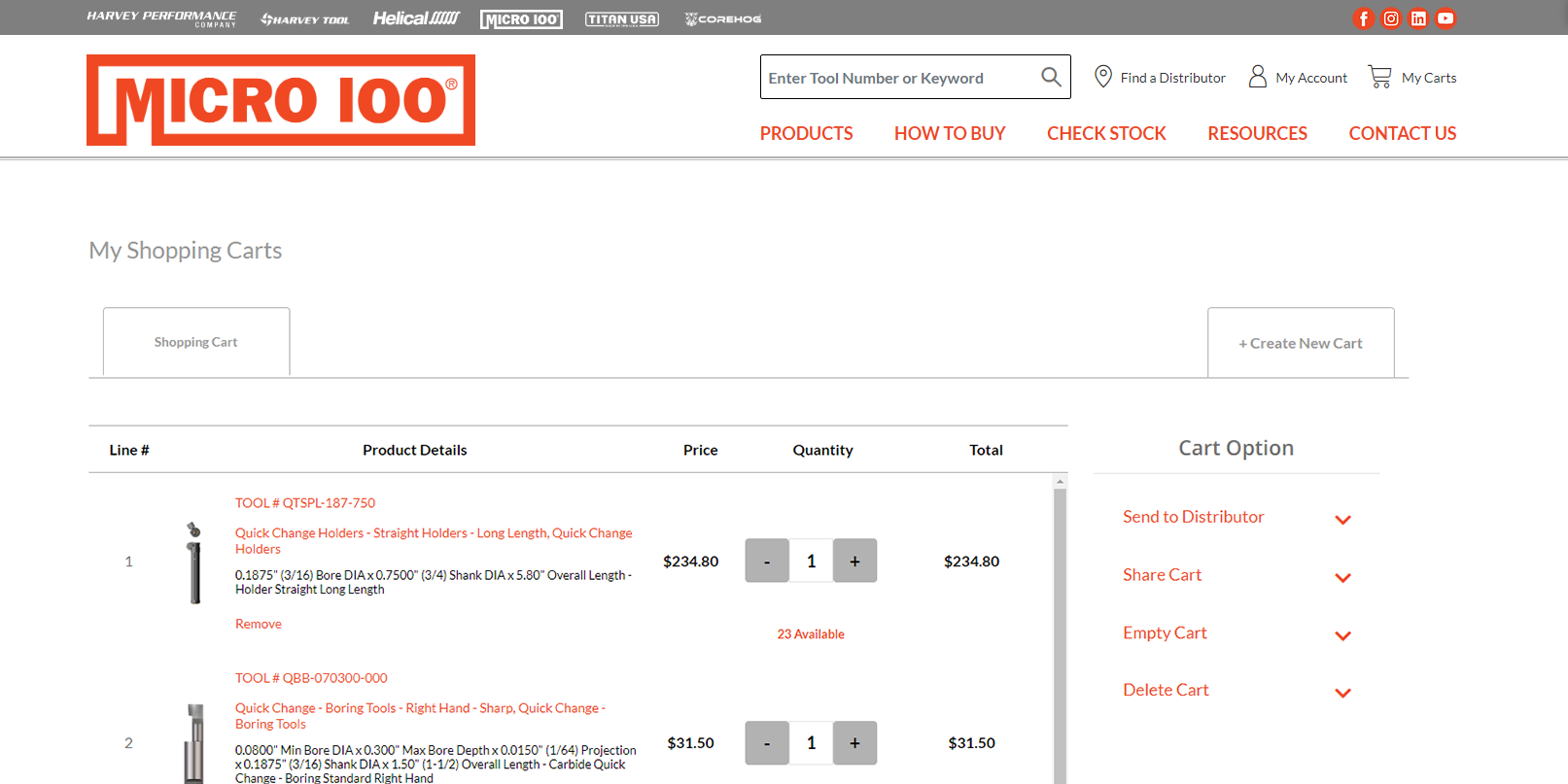Click the 23 Available stock text
Screen dimensions: 1568x784
(811, 634)
